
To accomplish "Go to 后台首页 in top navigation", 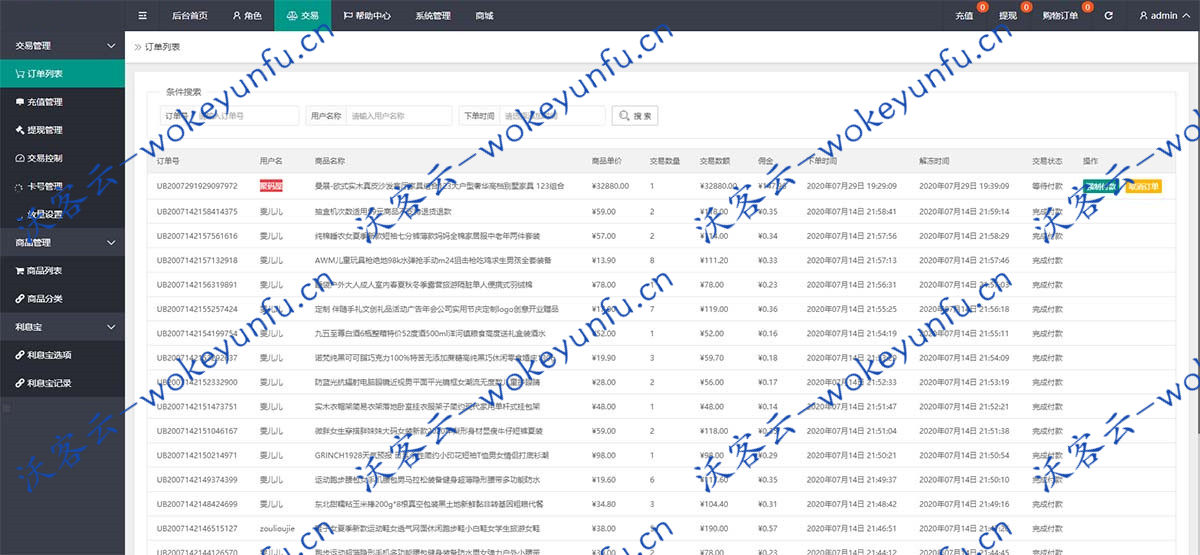I will tap(189, 16).
